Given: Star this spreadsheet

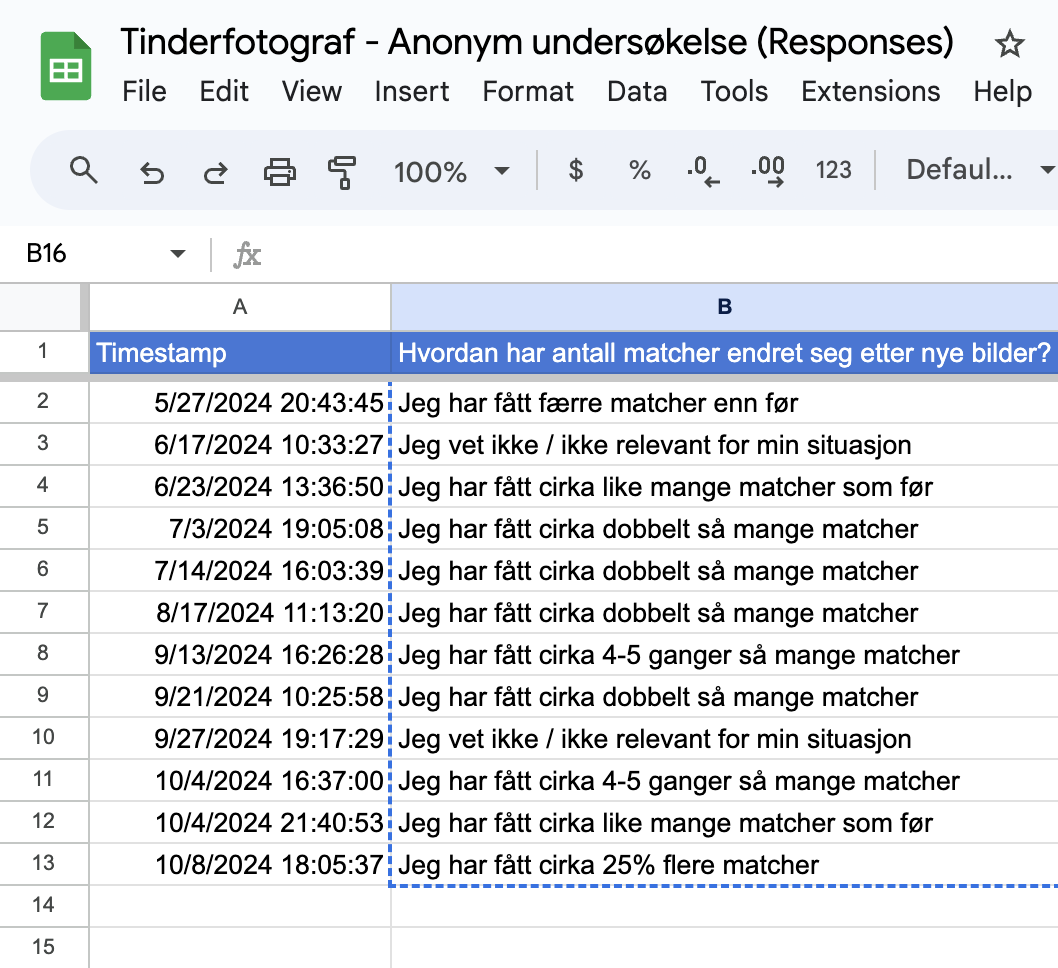Looking at the screenshot, I should tap(1008, 44).
